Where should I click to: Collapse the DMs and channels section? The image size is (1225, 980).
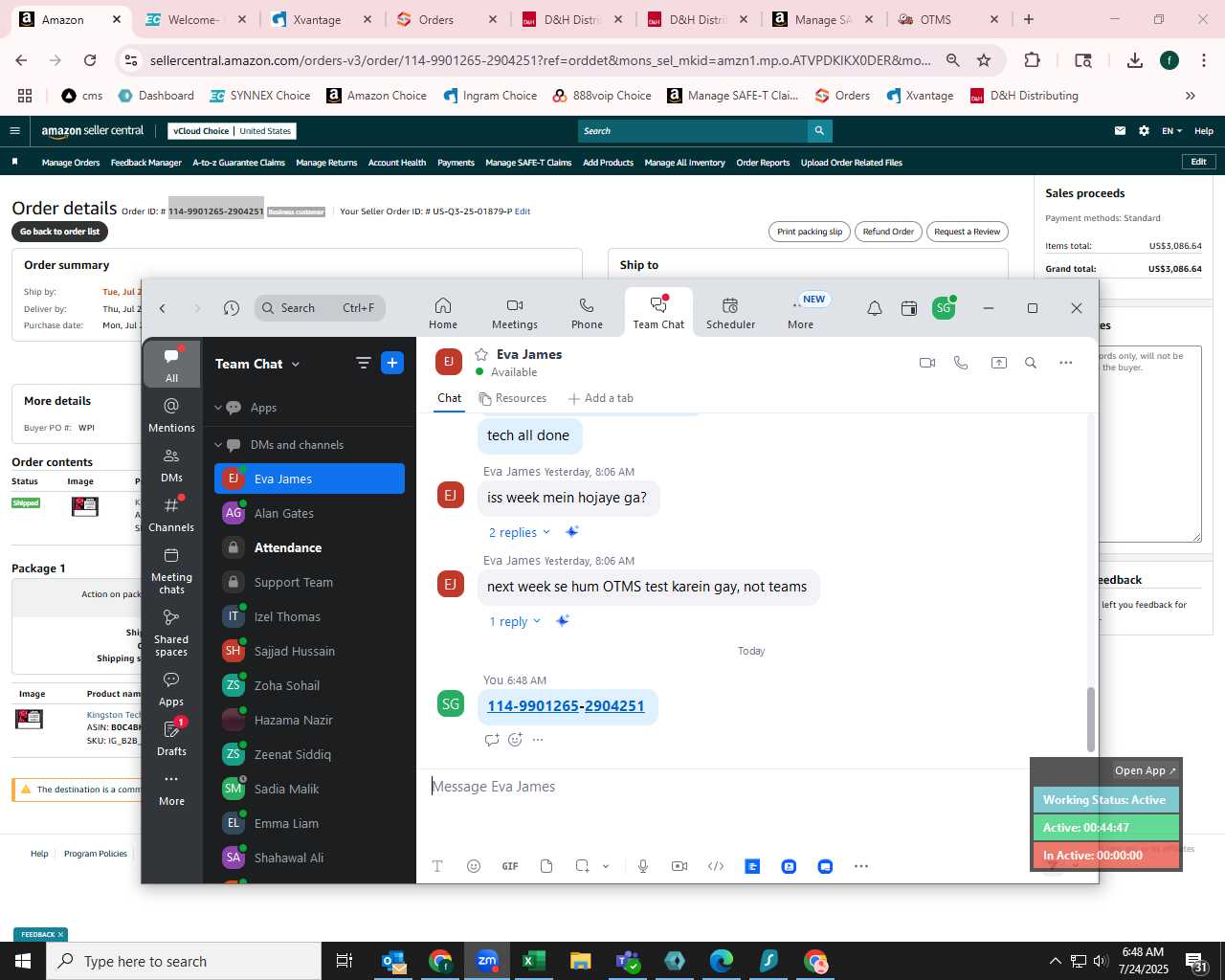click(x=218, y=445)
